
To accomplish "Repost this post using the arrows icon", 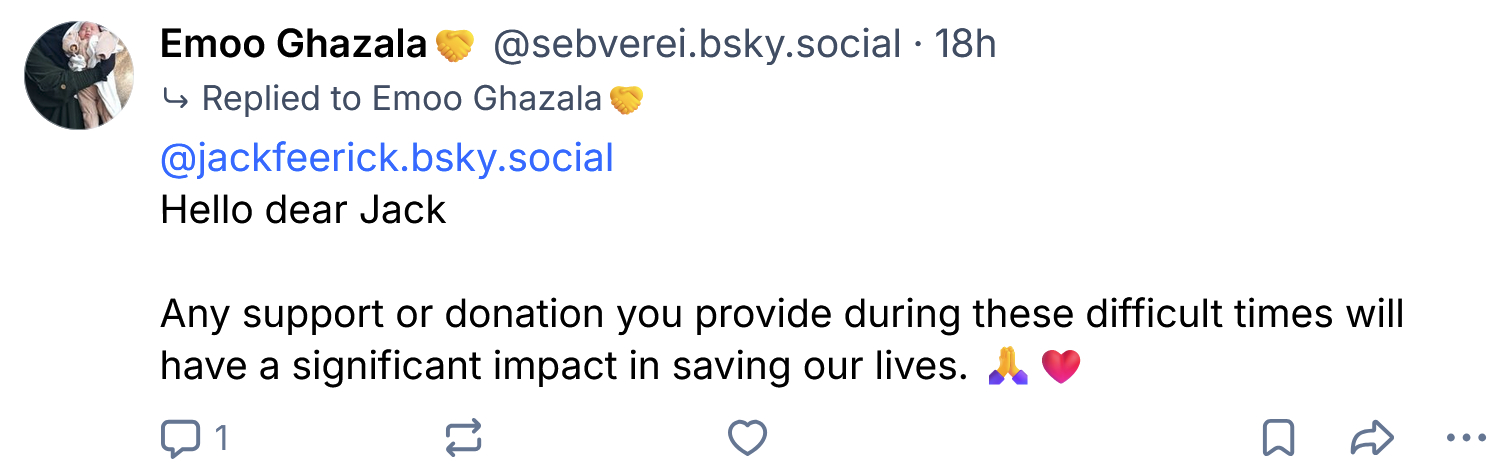I will pyautogui.click(x=463, y=437).
